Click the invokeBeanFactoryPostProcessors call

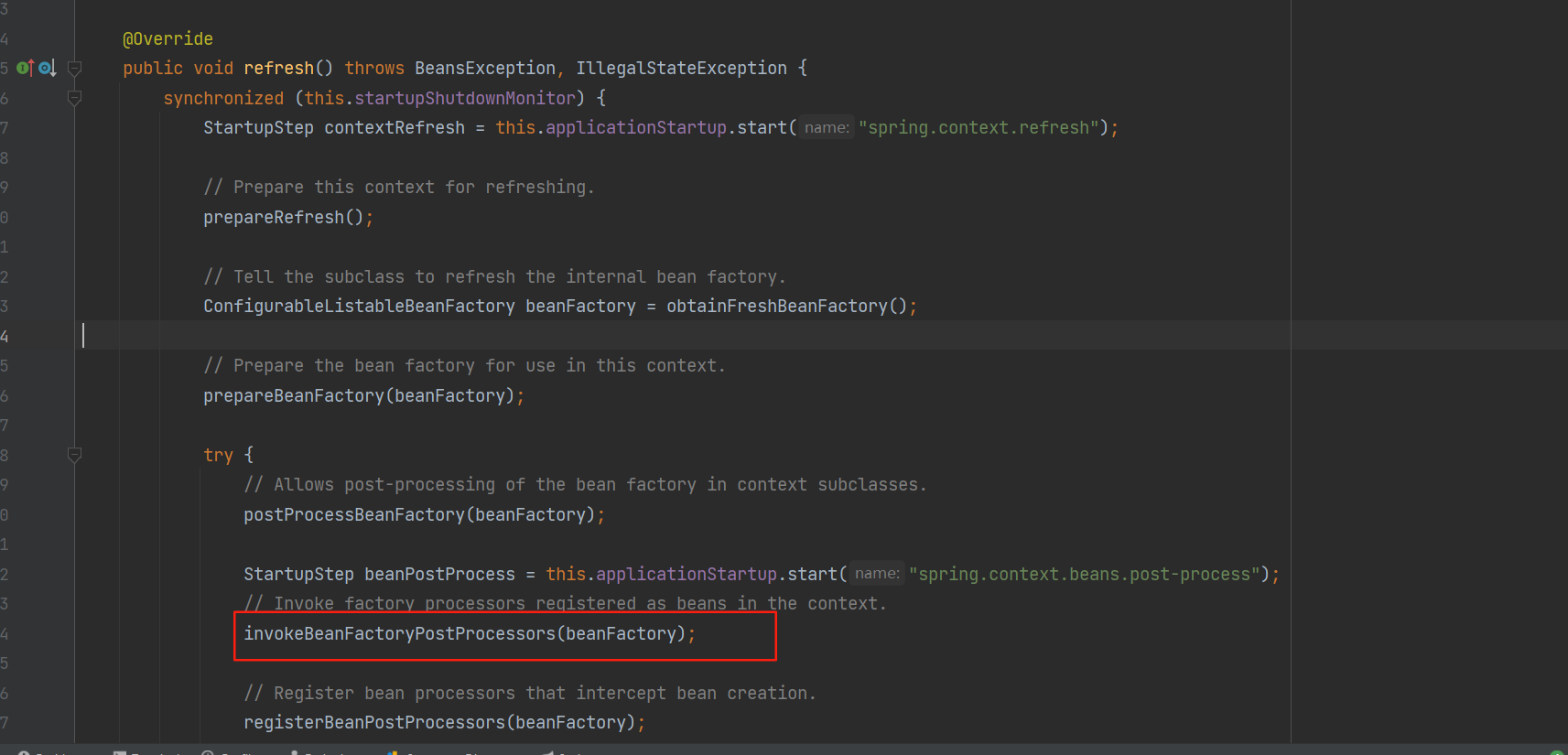click(x=464, y=633)
